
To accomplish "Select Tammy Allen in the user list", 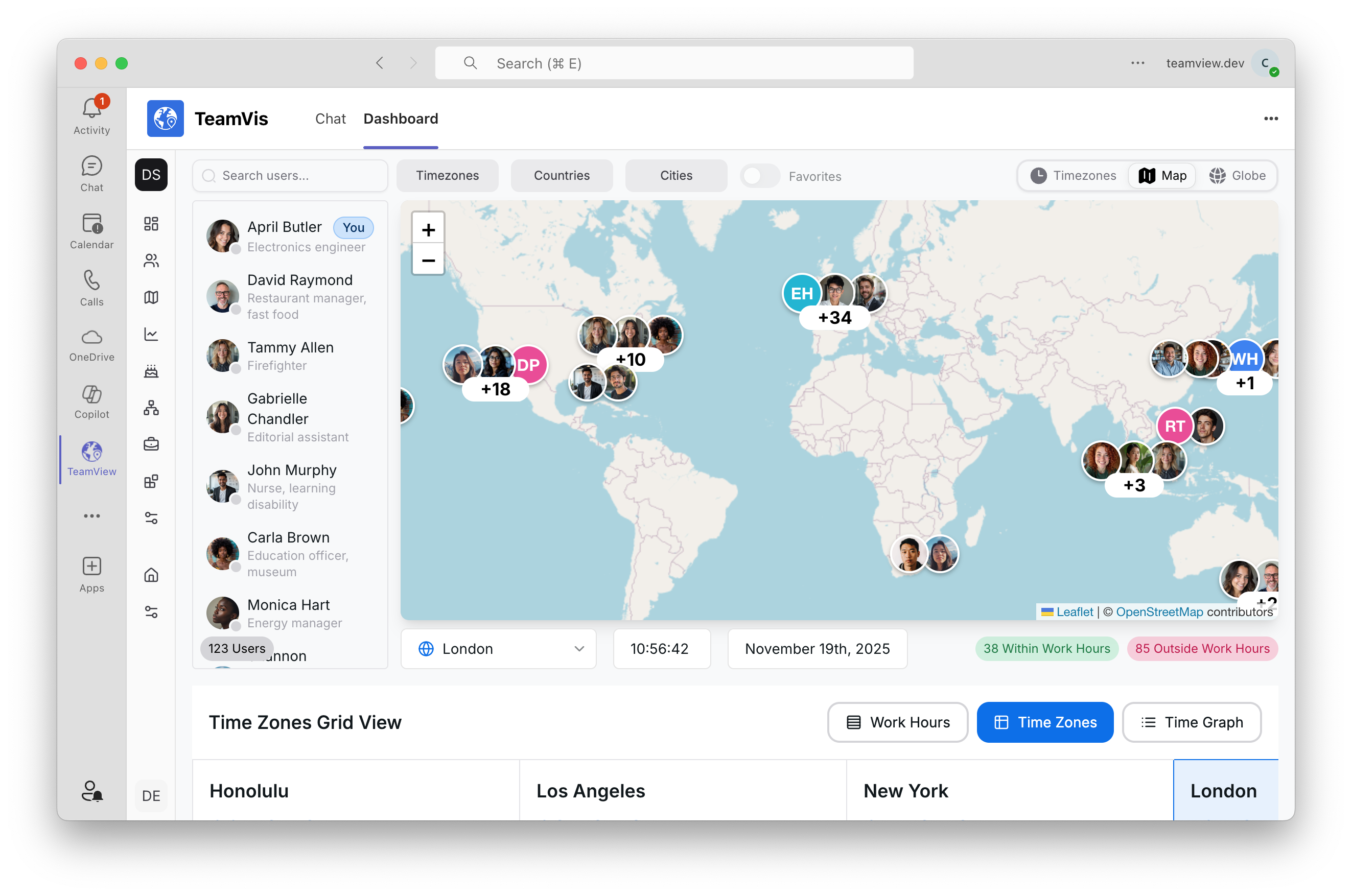I will [x=290, y=356].
